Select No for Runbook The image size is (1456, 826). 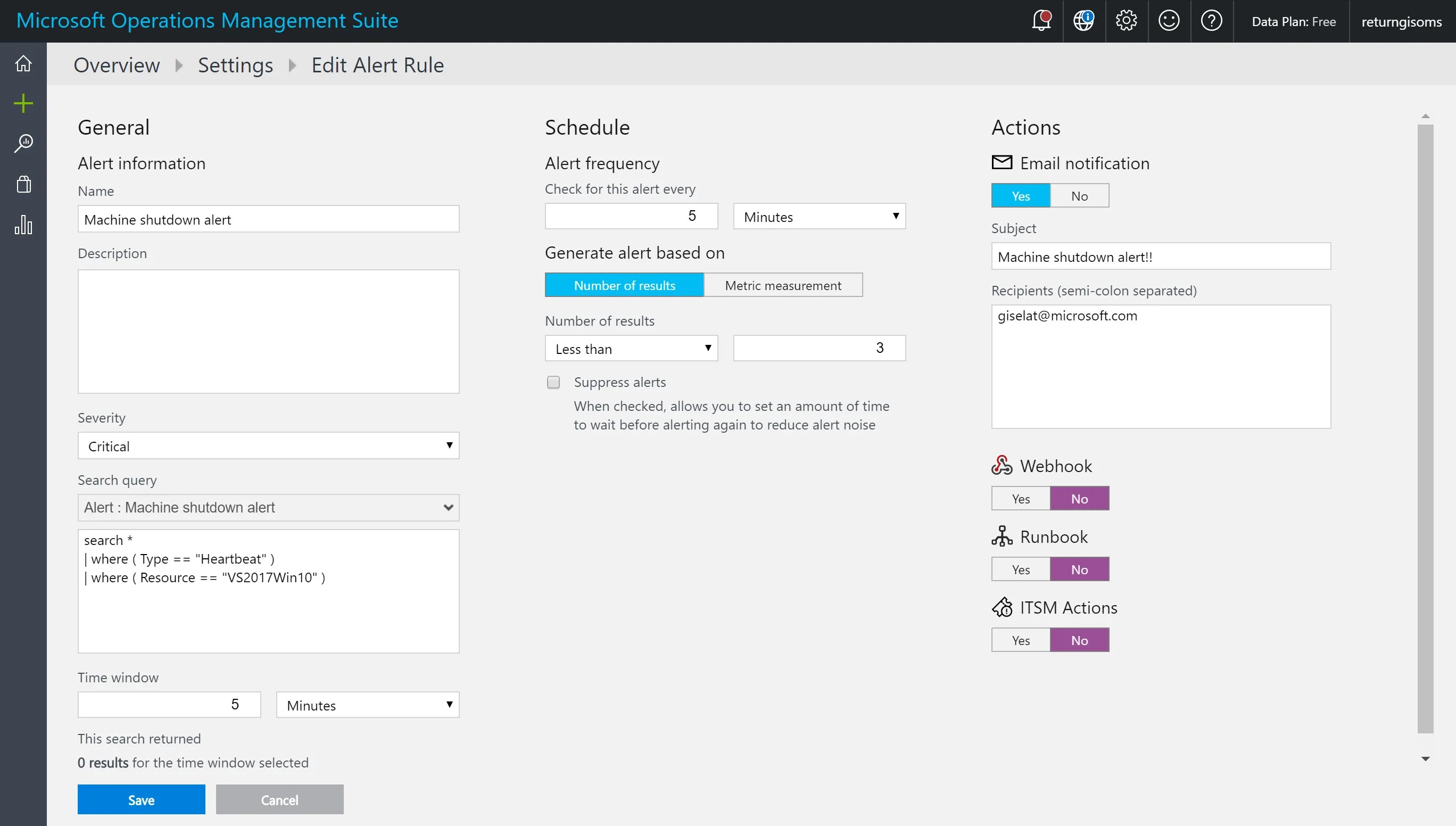point(1080,569)
